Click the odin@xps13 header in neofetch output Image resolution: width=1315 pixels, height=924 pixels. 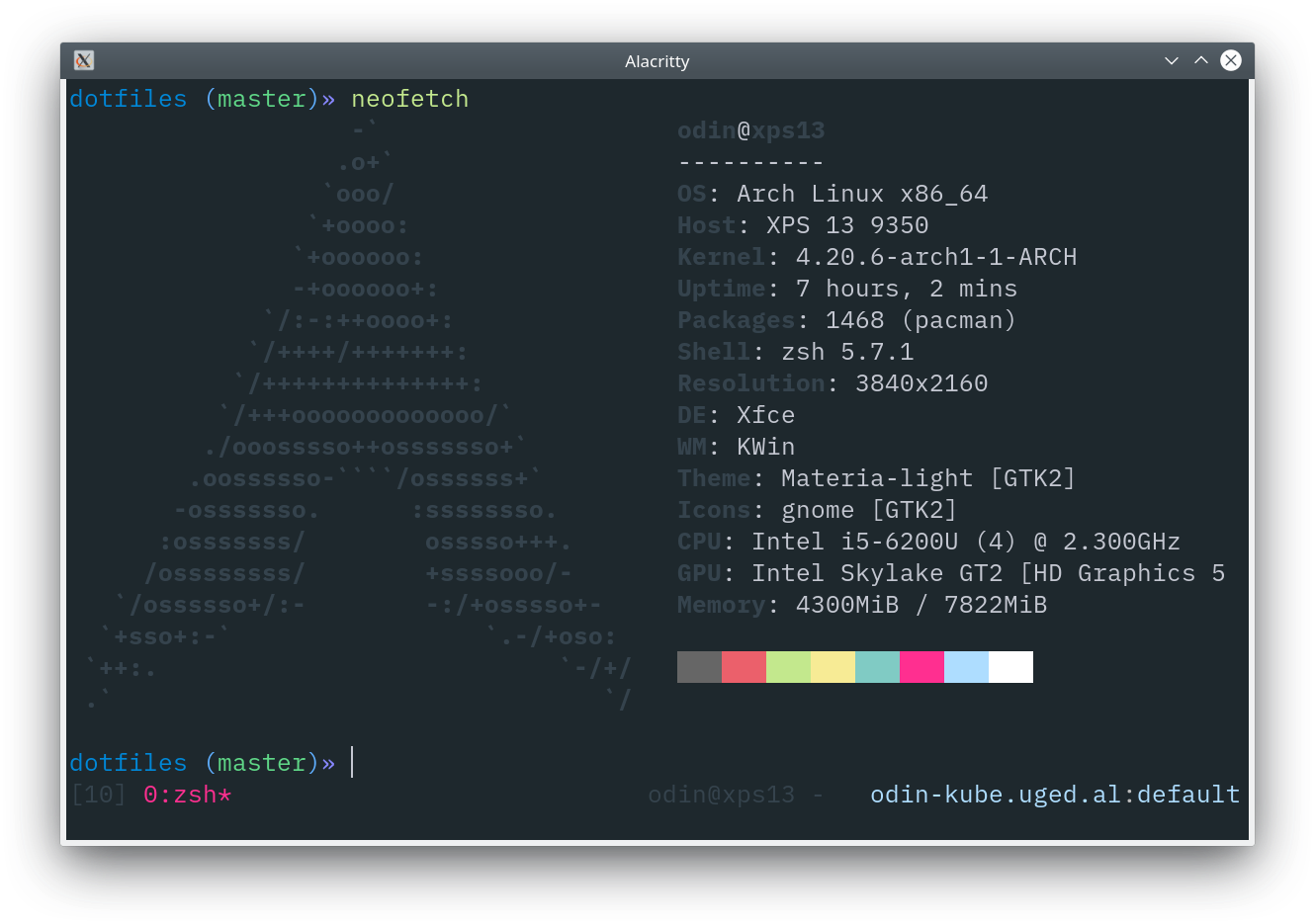tap(751, 130)
